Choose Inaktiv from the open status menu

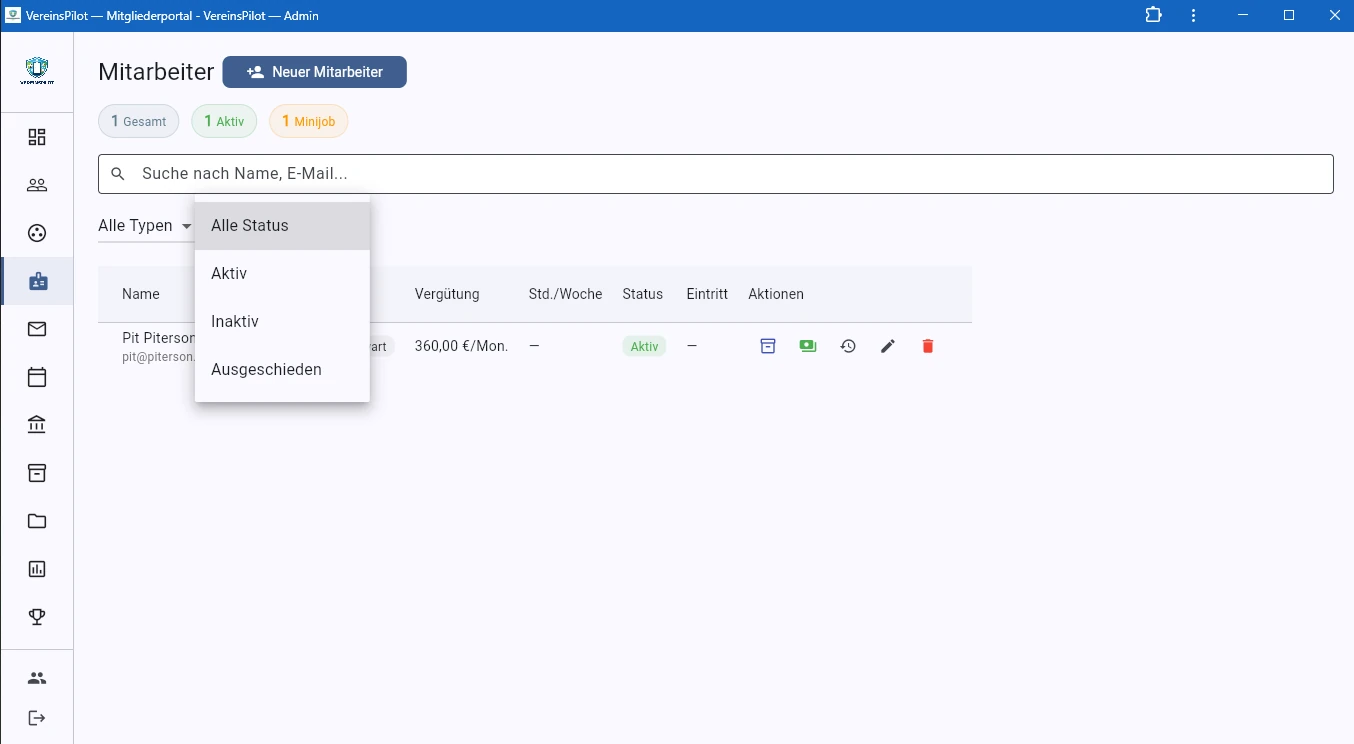(235, 321)
